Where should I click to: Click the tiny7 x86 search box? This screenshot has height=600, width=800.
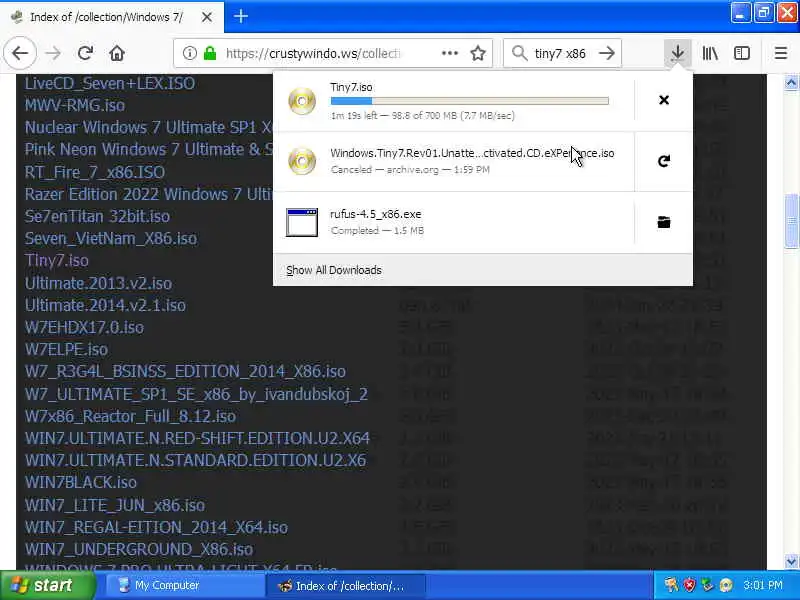560,53
